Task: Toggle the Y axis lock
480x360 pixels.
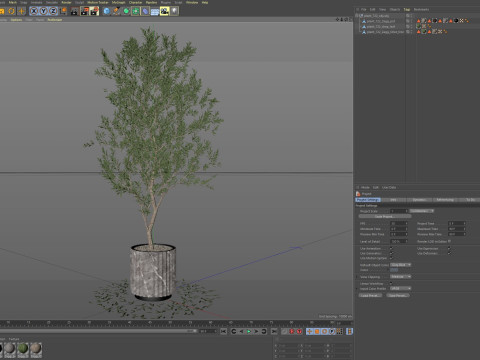Action: [43, 11]
